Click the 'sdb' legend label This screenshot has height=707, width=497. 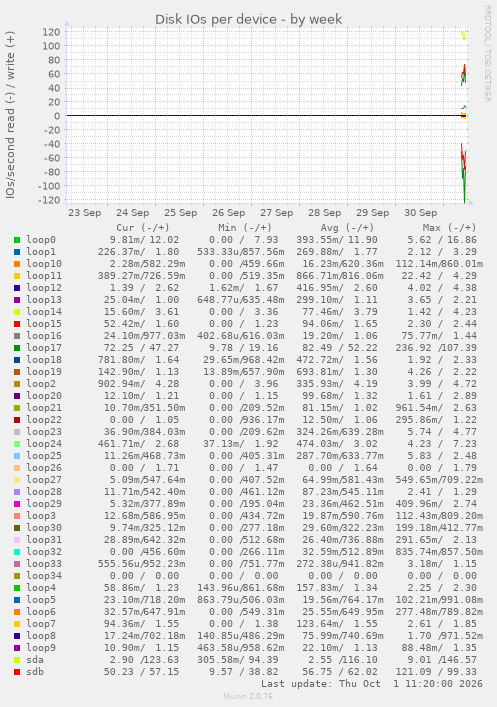point(35,672)
